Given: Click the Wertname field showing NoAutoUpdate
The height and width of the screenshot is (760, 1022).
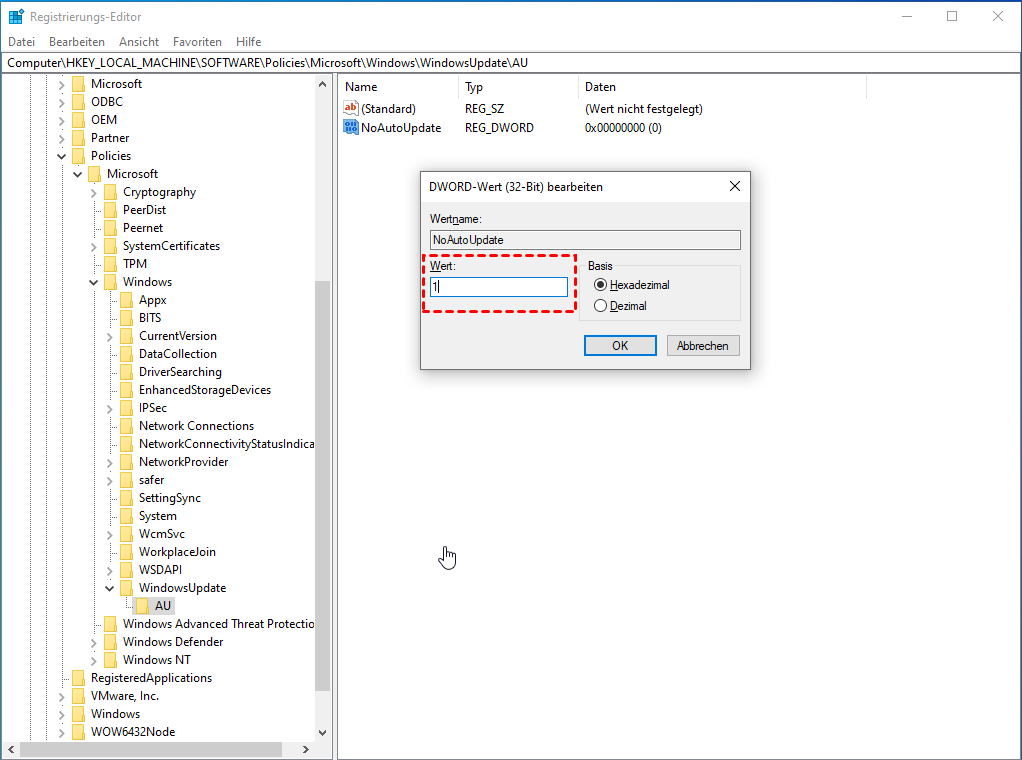Looking at the screenshot, I should (585, 240).
